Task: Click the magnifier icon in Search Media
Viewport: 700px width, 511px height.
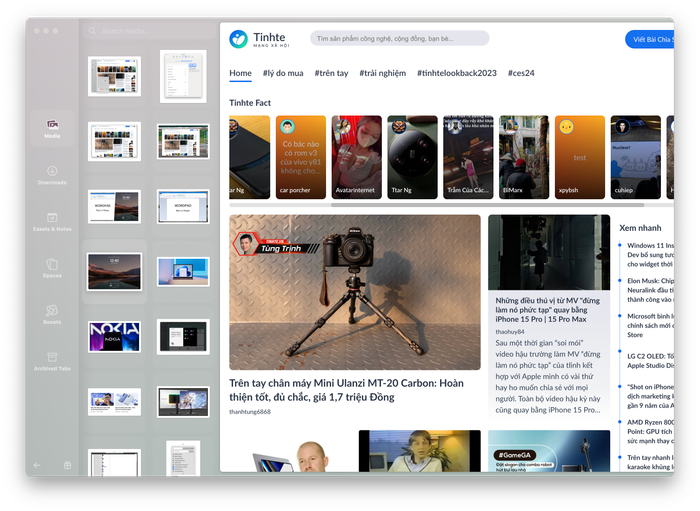Action: coord(92,31)
